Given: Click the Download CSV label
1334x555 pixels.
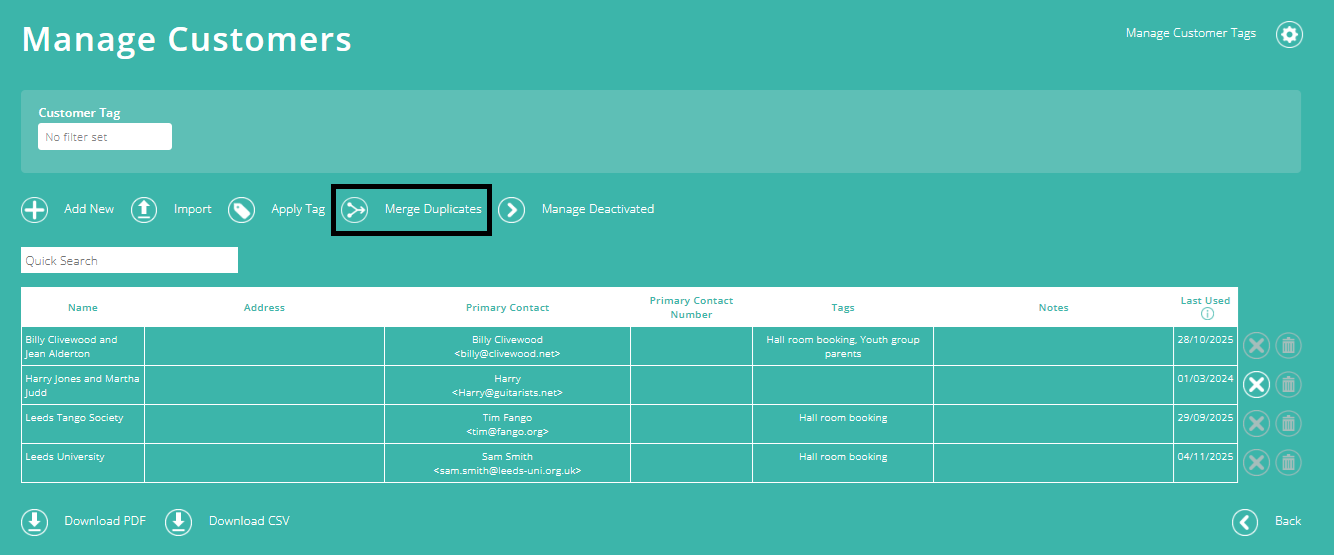Looking at the screenshot, I should (x=249, y=521).
